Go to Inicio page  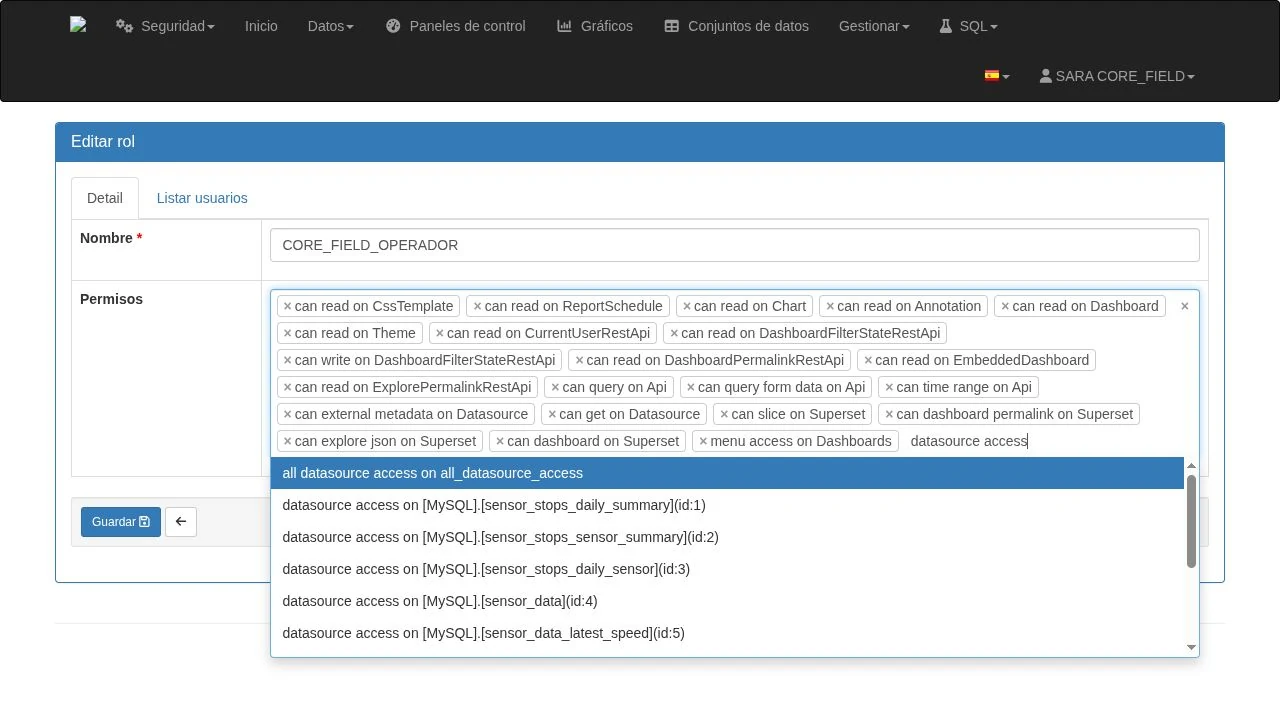coord(261,26)
